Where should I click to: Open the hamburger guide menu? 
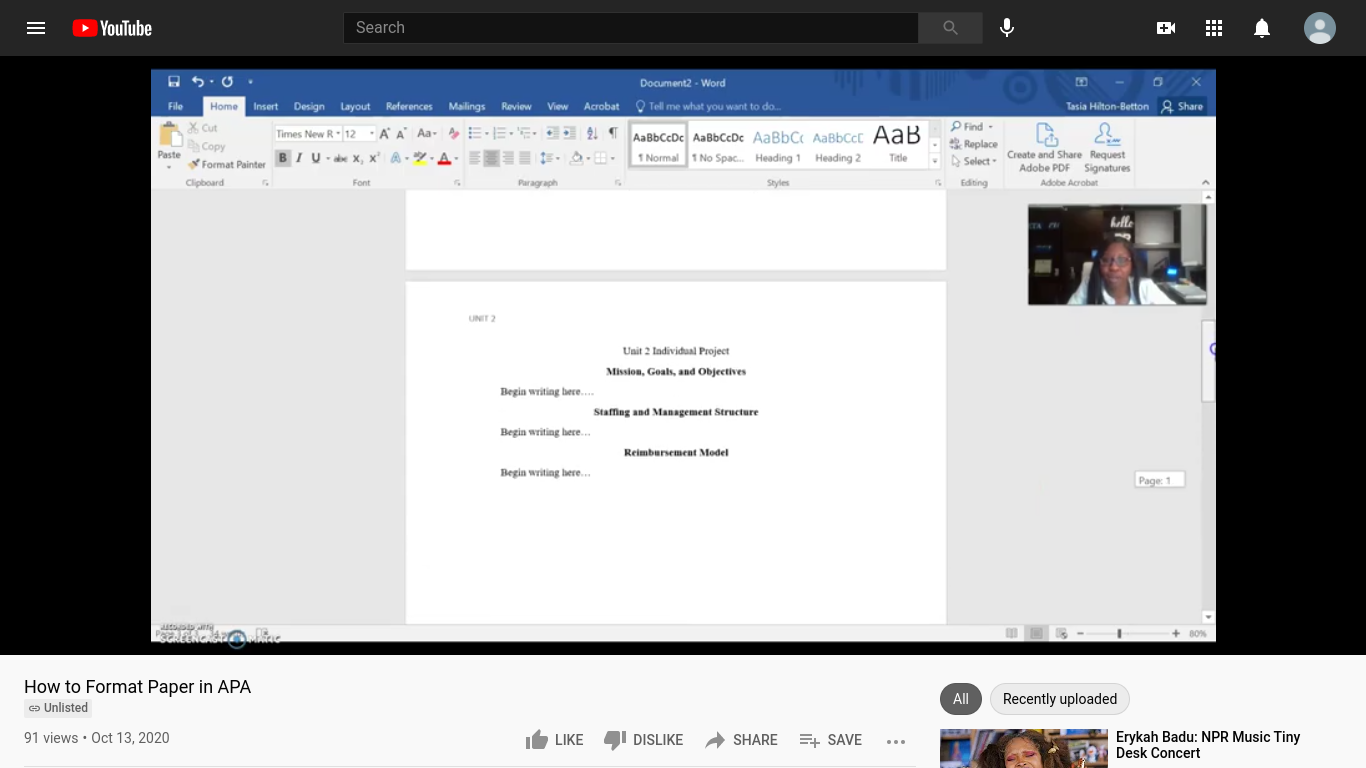(x=36, y=28)
